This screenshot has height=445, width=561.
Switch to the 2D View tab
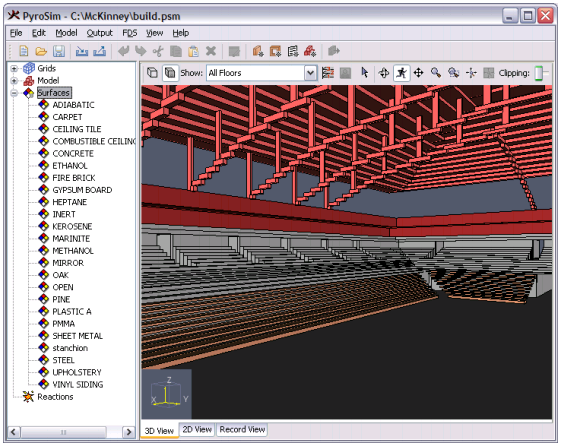pyautogui.click(x=197, y=429)
